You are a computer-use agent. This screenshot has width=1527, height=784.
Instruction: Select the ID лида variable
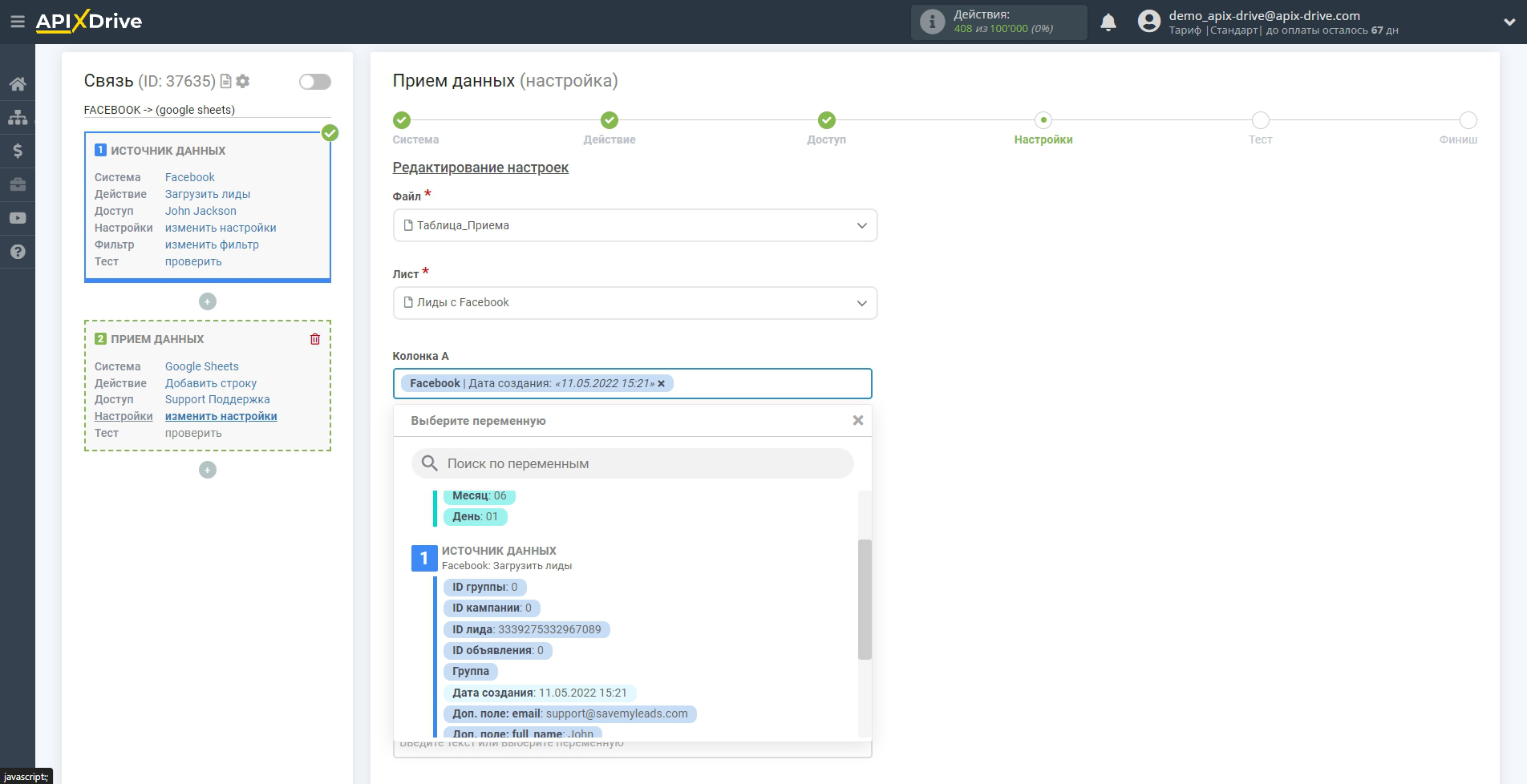[527, 629]
